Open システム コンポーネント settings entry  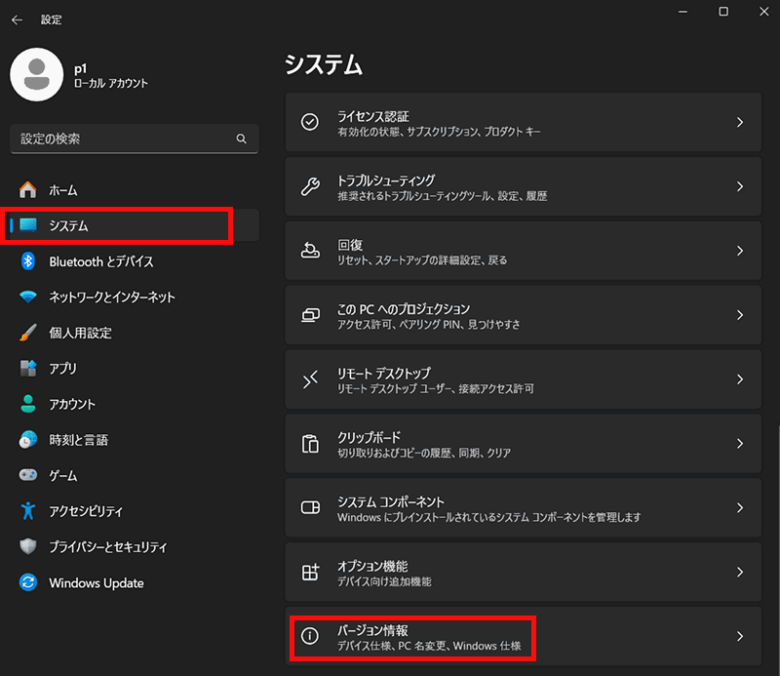(x=523, y=507)
